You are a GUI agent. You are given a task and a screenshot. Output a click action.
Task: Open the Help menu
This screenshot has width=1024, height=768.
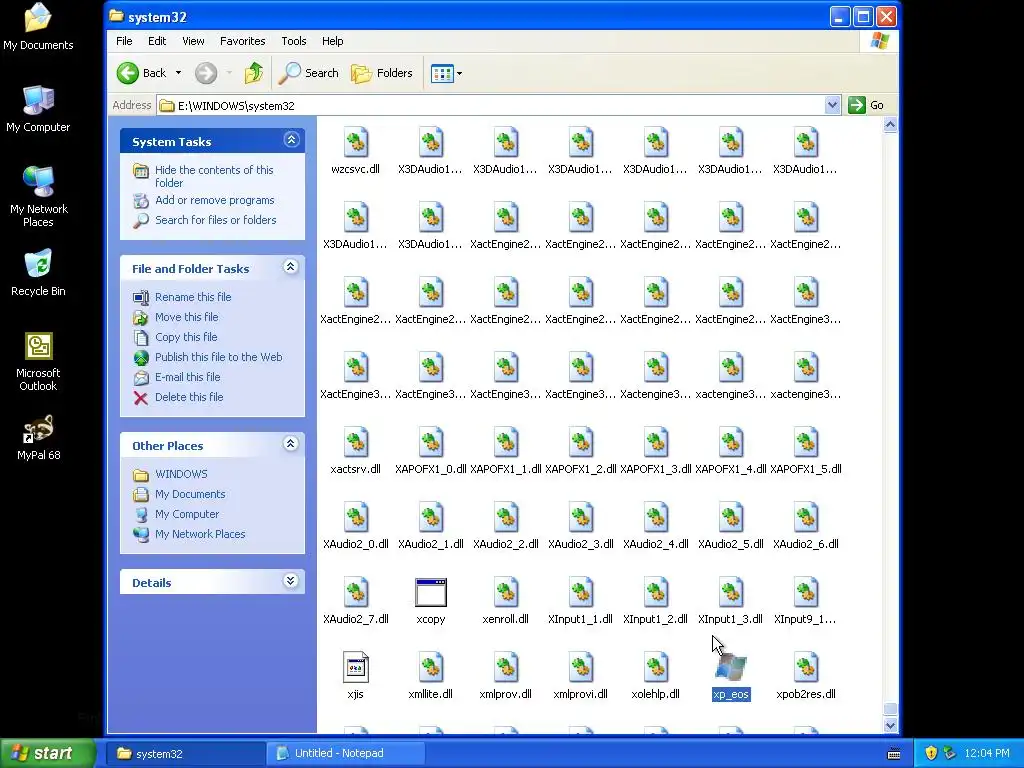point(332,41)
